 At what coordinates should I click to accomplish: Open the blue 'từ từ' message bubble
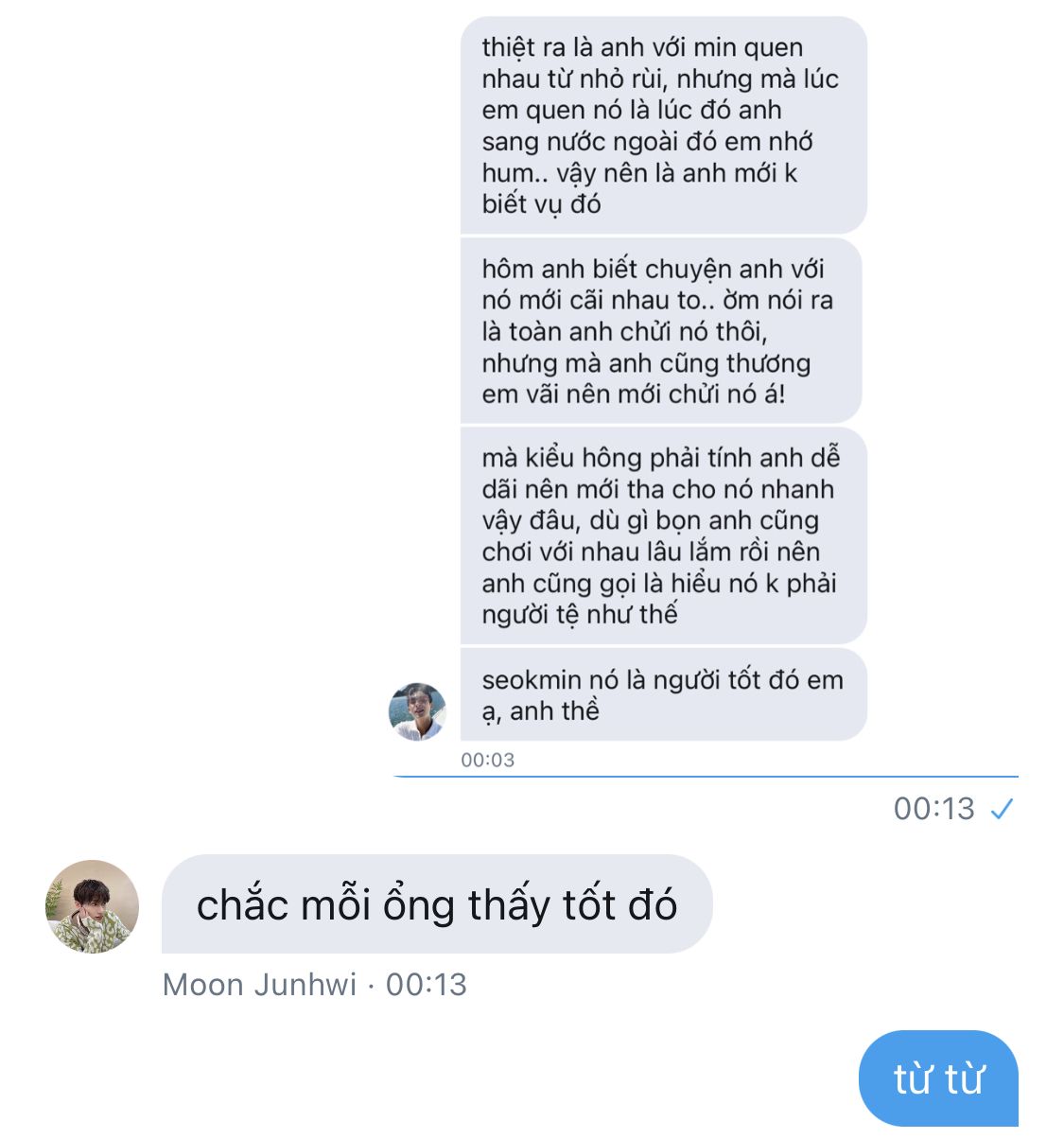[x=938, y=1078]
